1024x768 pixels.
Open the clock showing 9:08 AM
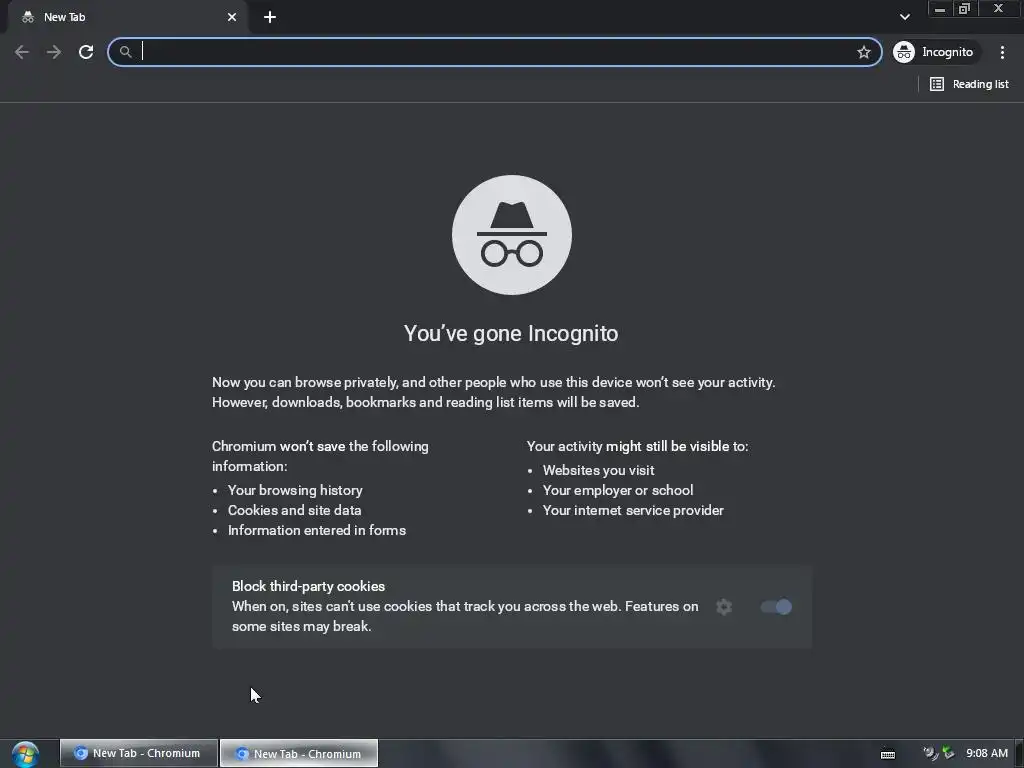(987, 753)
